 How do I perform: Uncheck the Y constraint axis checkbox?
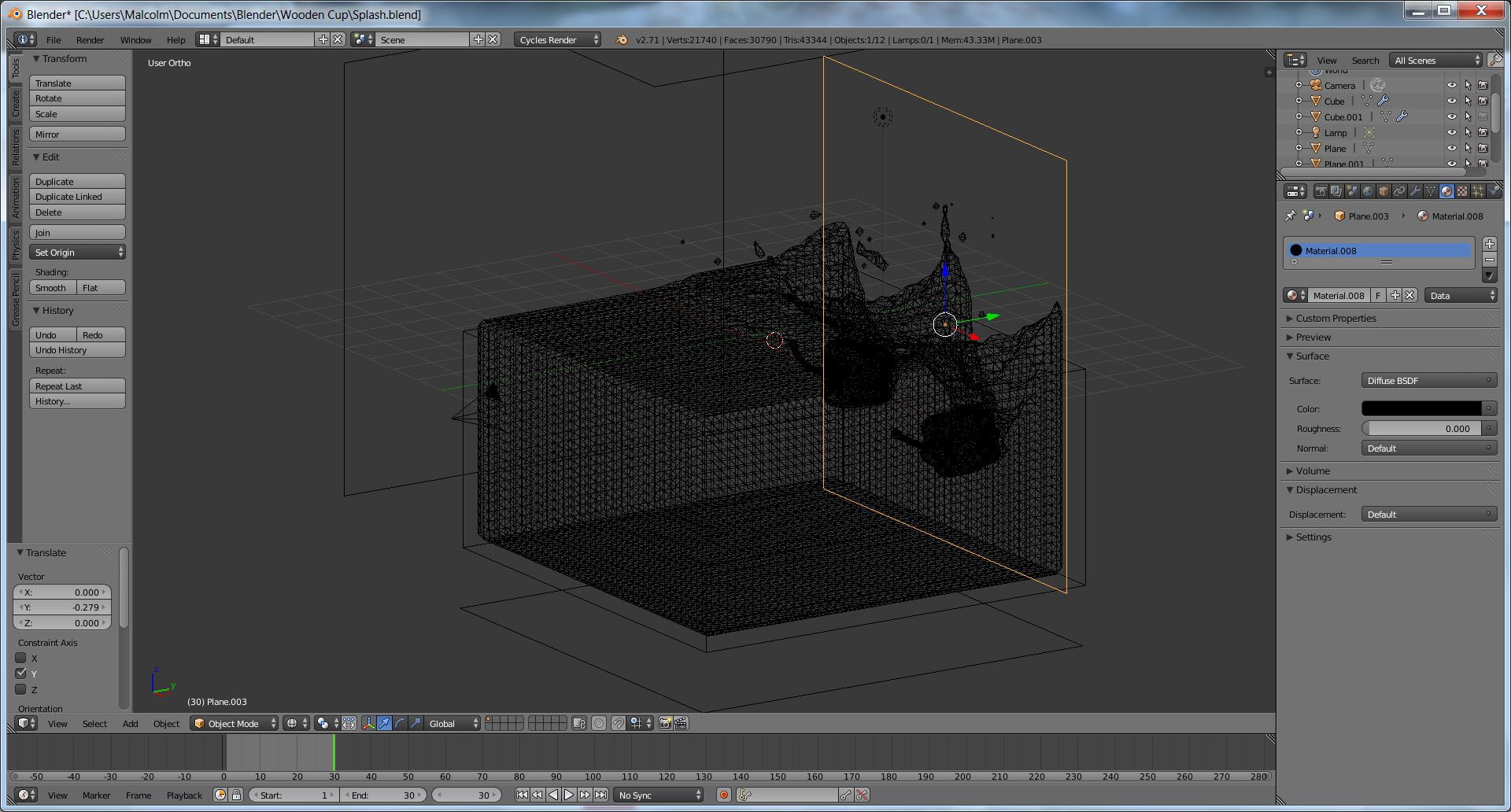tap(21, 674)
